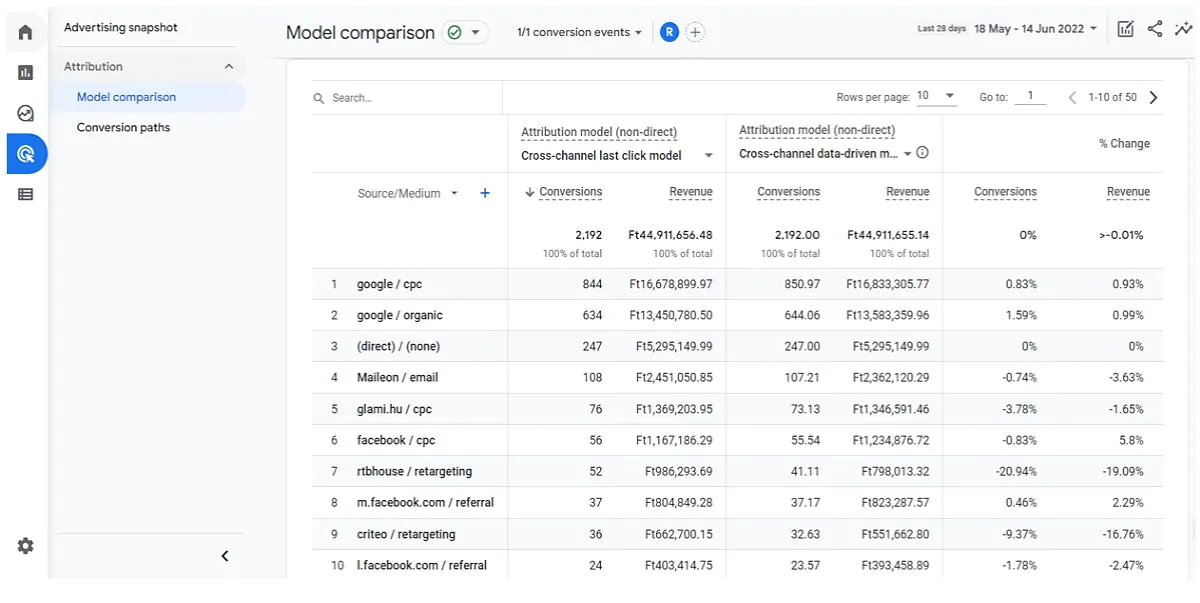Open the Reports bar chart icon
1200x603 pixels.
tap(25, 72)
